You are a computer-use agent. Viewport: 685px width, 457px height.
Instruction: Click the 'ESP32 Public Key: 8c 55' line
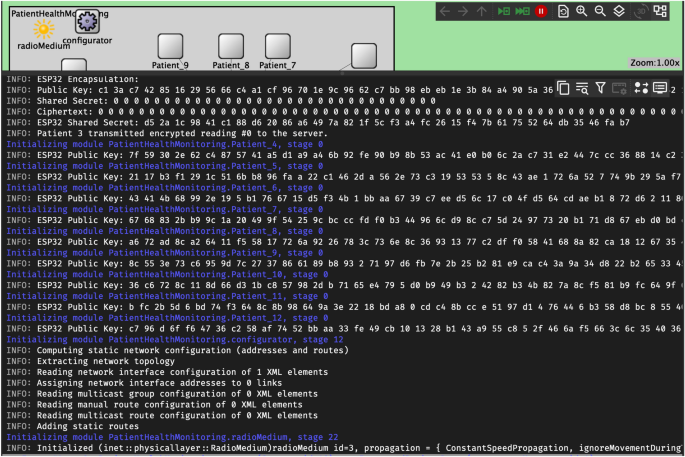point(344,263)
